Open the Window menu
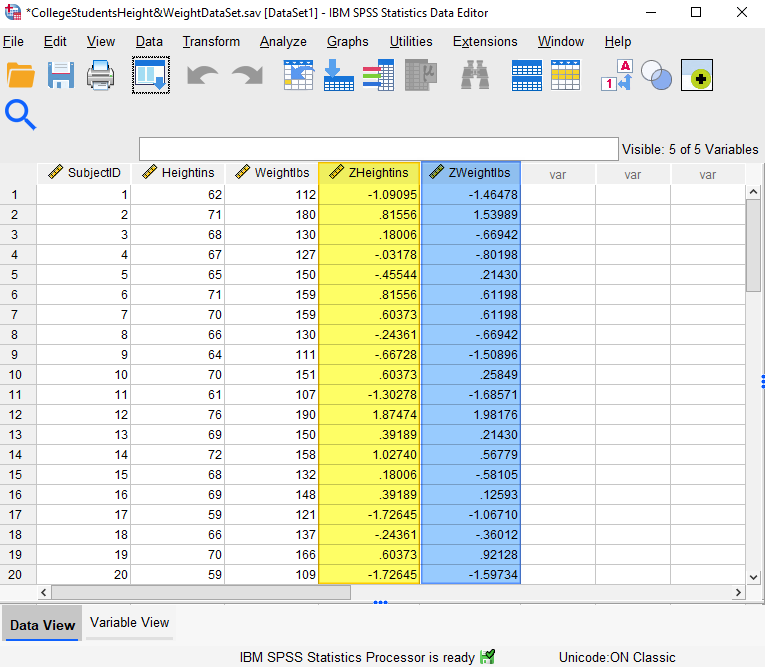 [x=561, y=42]
